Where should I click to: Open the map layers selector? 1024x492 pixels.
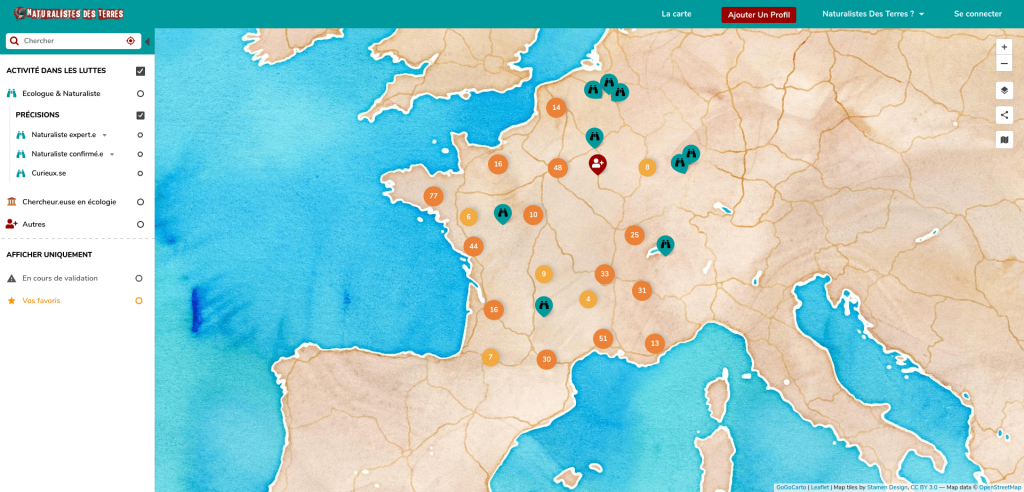(x=1004, y=90)
